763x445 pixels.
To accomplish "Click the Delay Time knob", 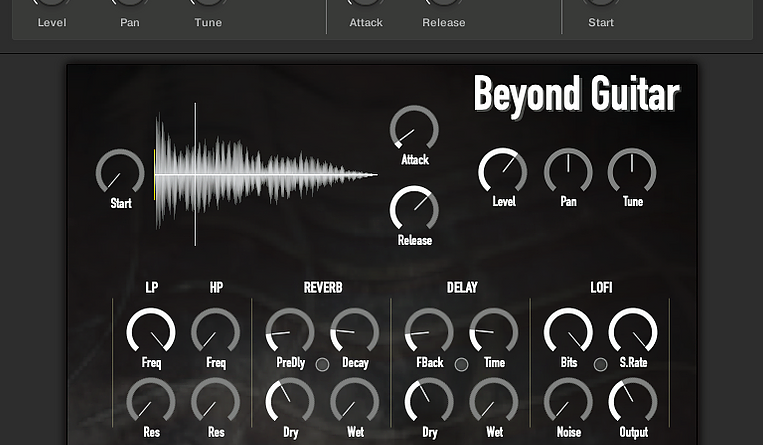I will (494, 331).
